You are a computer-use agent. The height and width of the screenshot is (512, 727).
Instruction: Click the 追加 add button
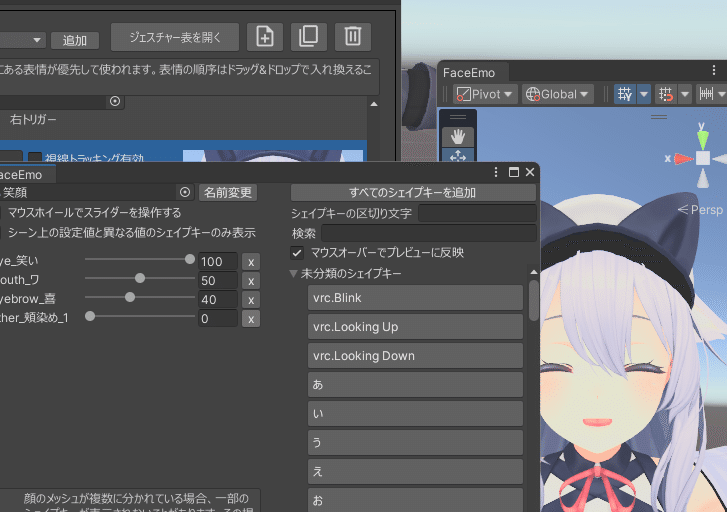point(75,40)
